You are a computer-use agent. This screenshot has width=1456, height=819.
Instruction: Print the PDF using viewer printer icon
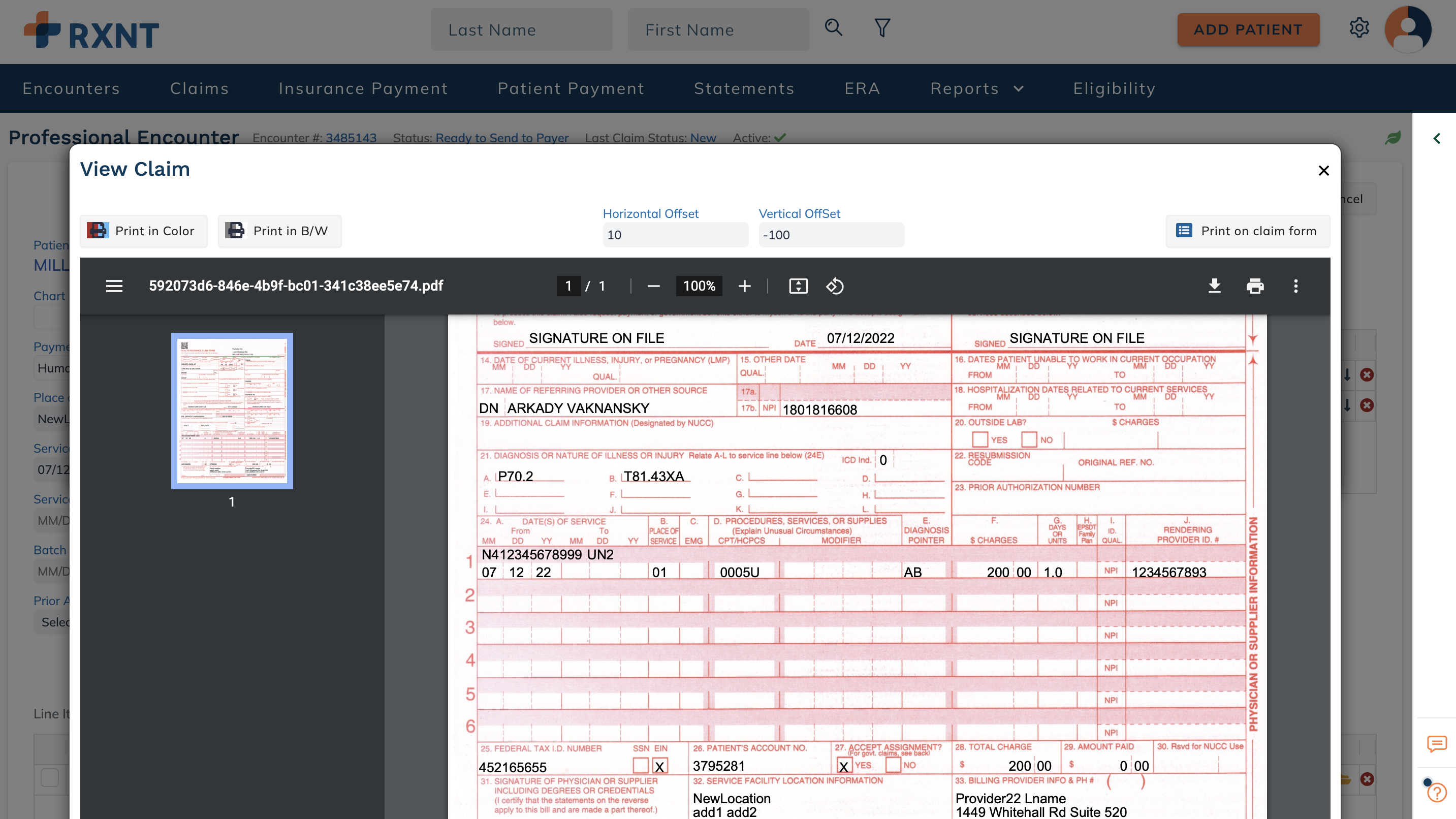[1255, 286]
